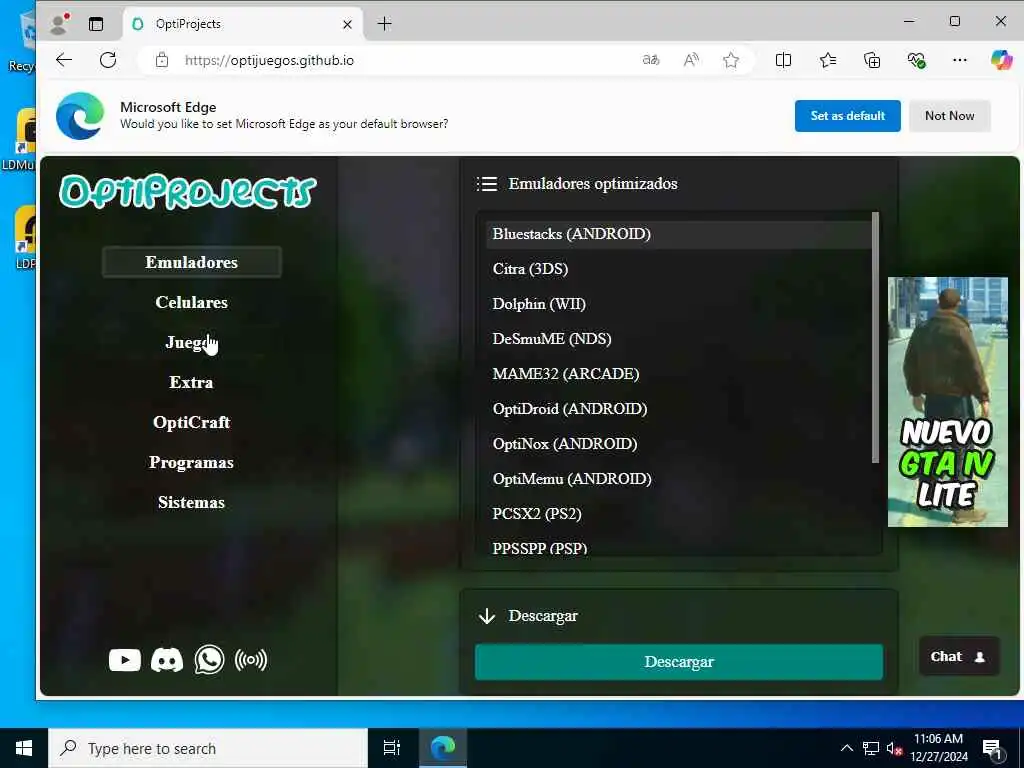Image resolution: width=1024 pixels, height=768 pixels.
Task: Add this page to favorites star
Action: coord(731,60)
